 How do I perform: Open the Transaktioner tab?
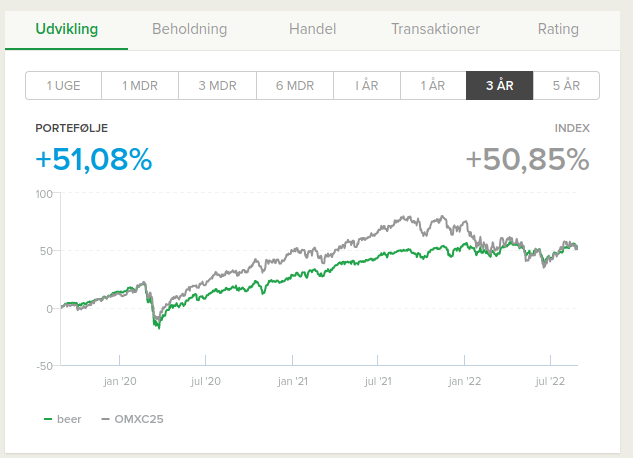437,29
